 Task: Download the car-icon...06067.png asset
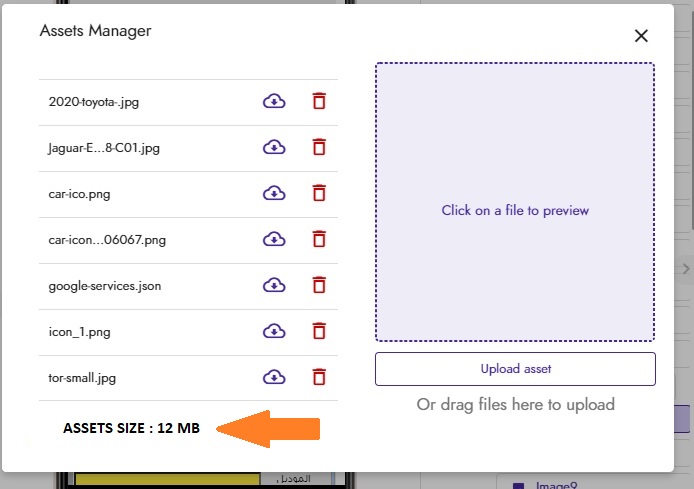(x=274, y=239)
